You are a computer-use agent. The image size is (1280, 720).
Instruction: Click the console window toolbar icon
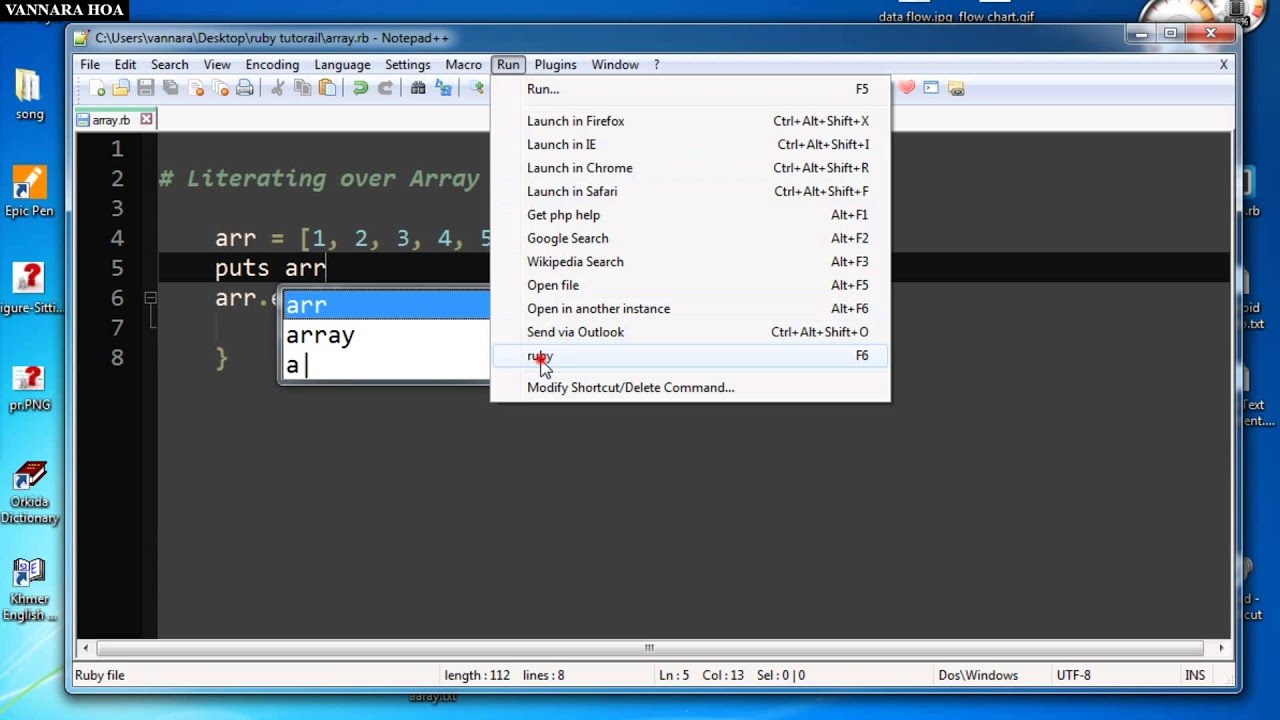coord(931,89)
